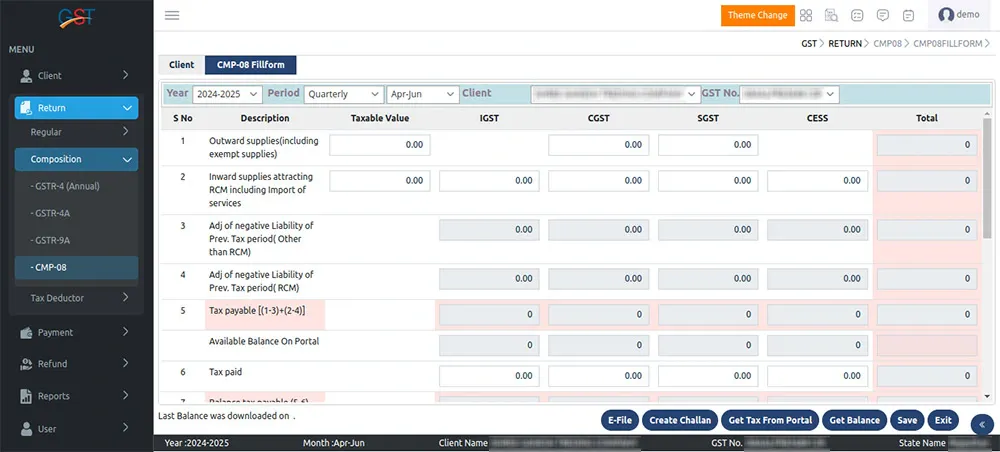Click the Client person icon in sidebar
The width and height of the screenshot is (1000, 452).
click(26, 76)
